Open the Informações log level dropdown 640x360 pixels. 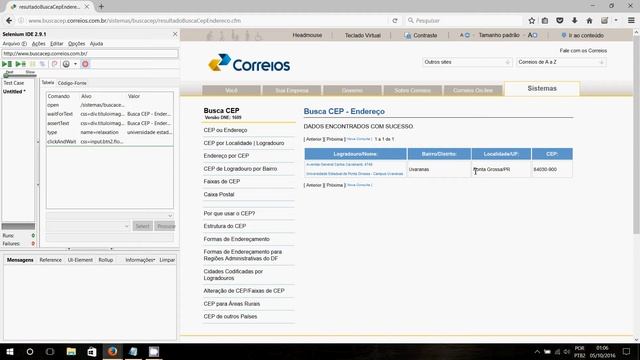tap(140, 260)
